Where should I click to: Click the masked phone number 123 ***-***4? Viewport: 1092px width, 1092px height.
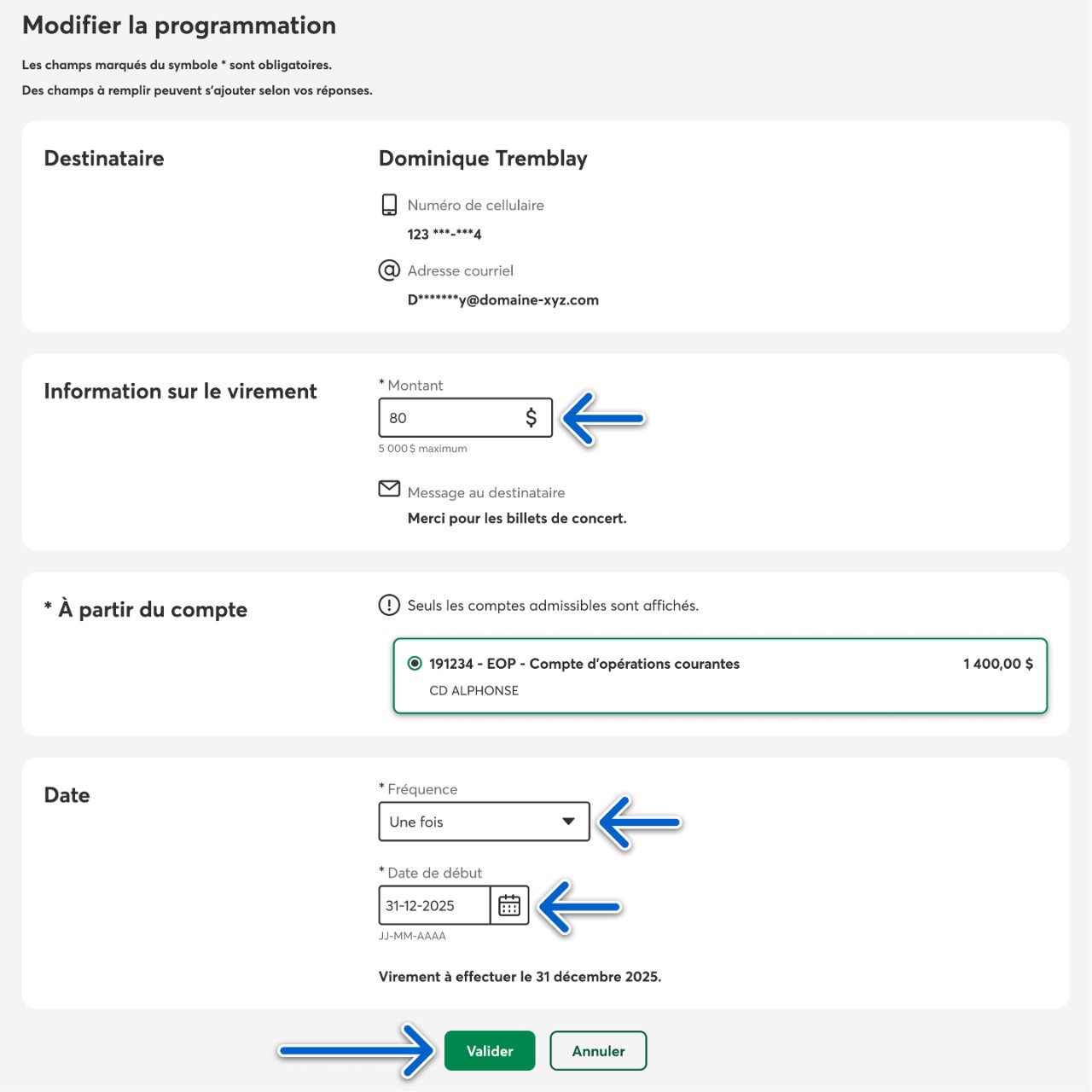(444, 235)
